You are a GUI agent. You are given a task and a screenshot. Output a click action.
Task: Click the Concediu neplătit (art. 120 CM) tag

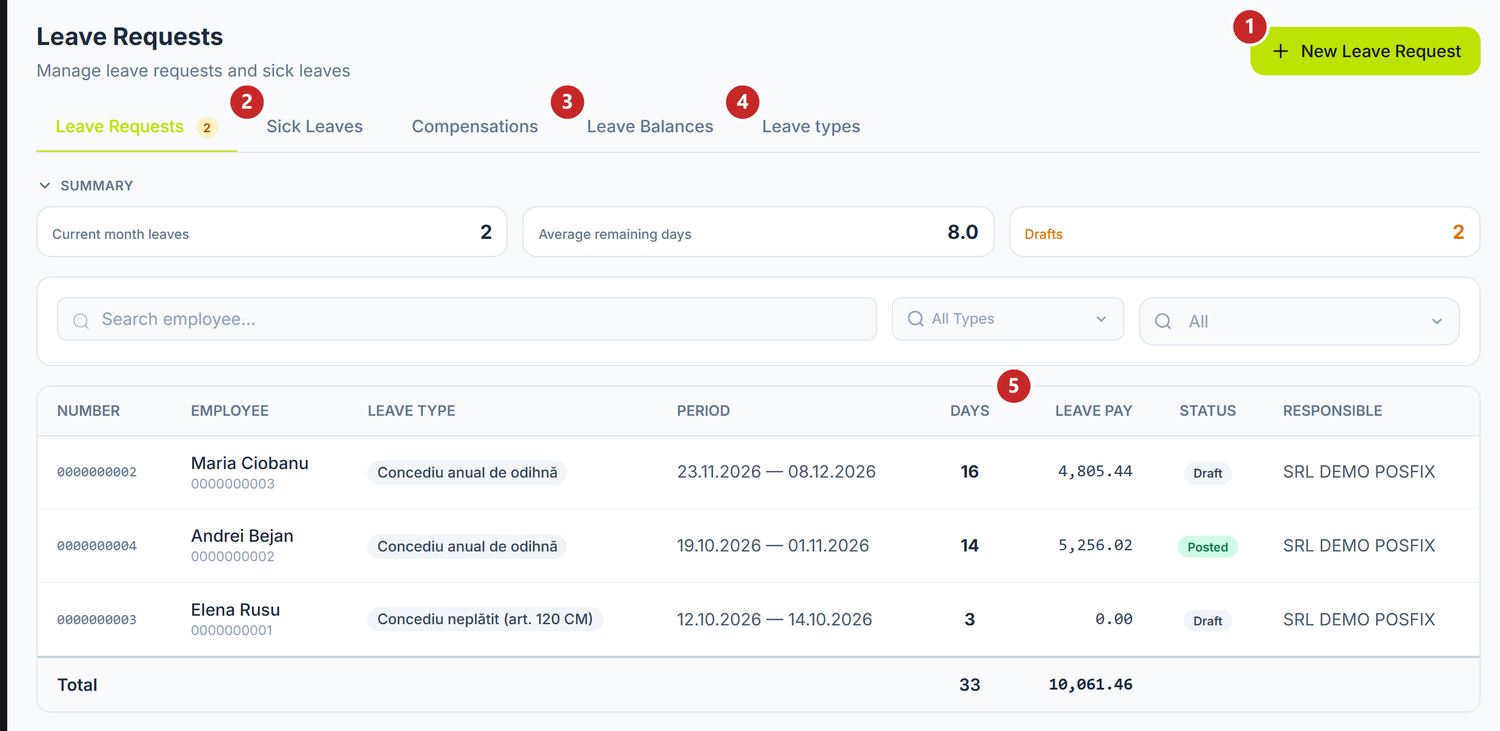coord(485,619)
